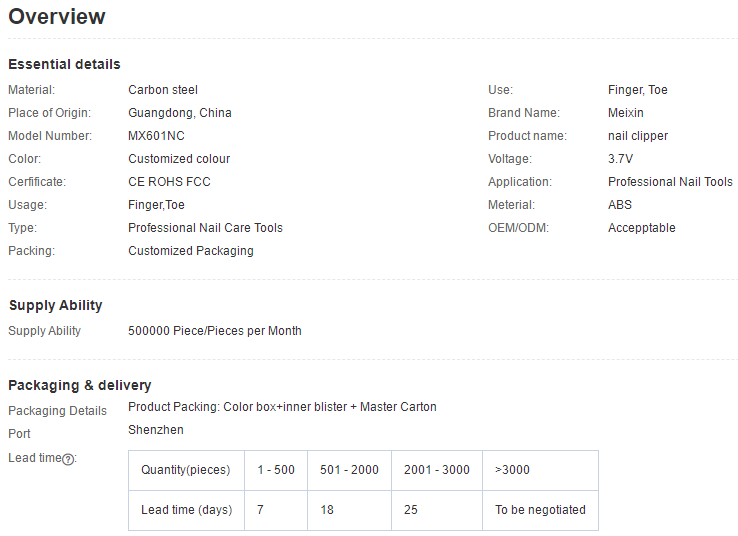The image size is (738, 536).
Task: Click model number MX601NC
Action: 156,136
